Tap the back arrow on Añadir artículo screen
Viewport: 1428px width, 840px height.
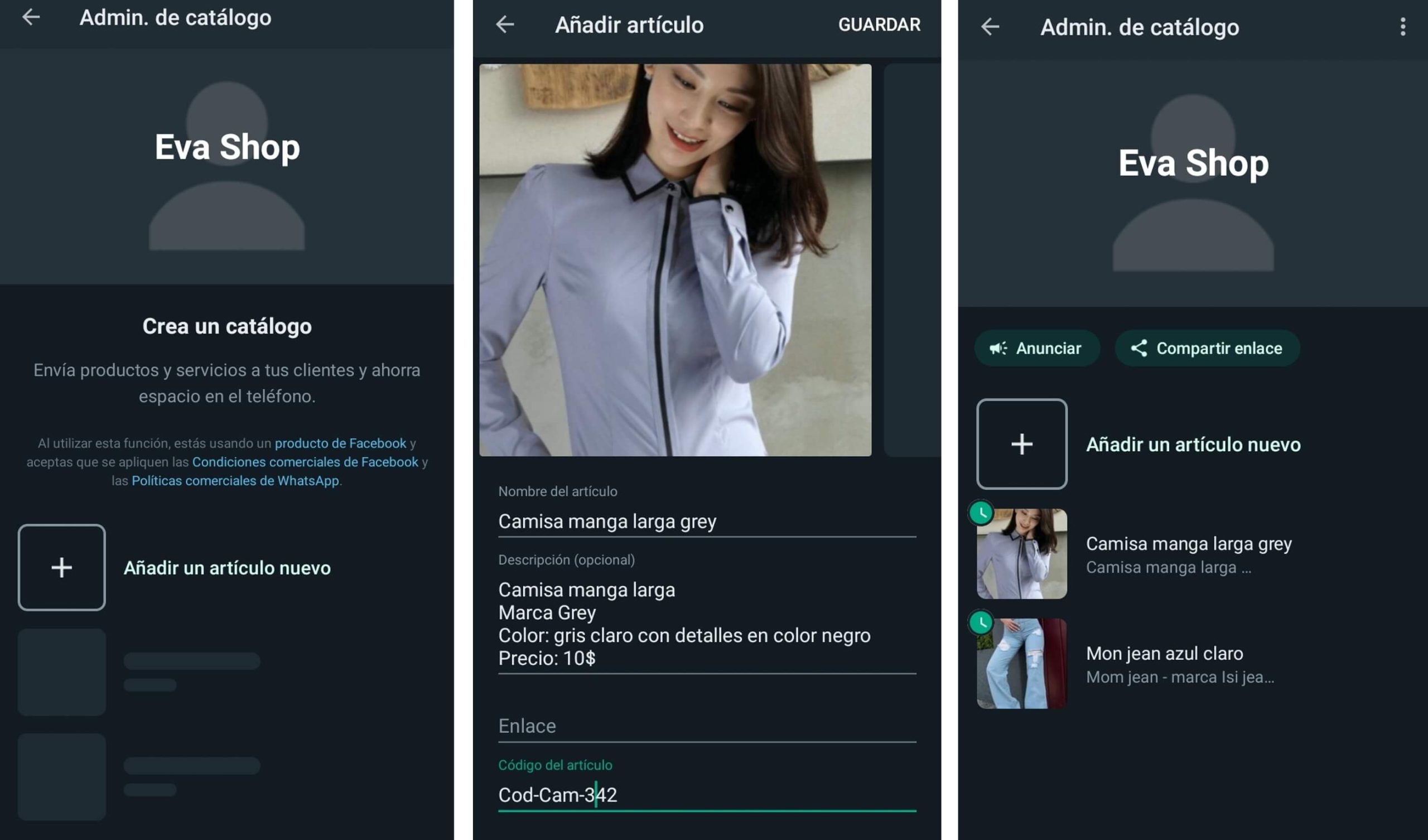pyautogui.click(x=504, y=25)
